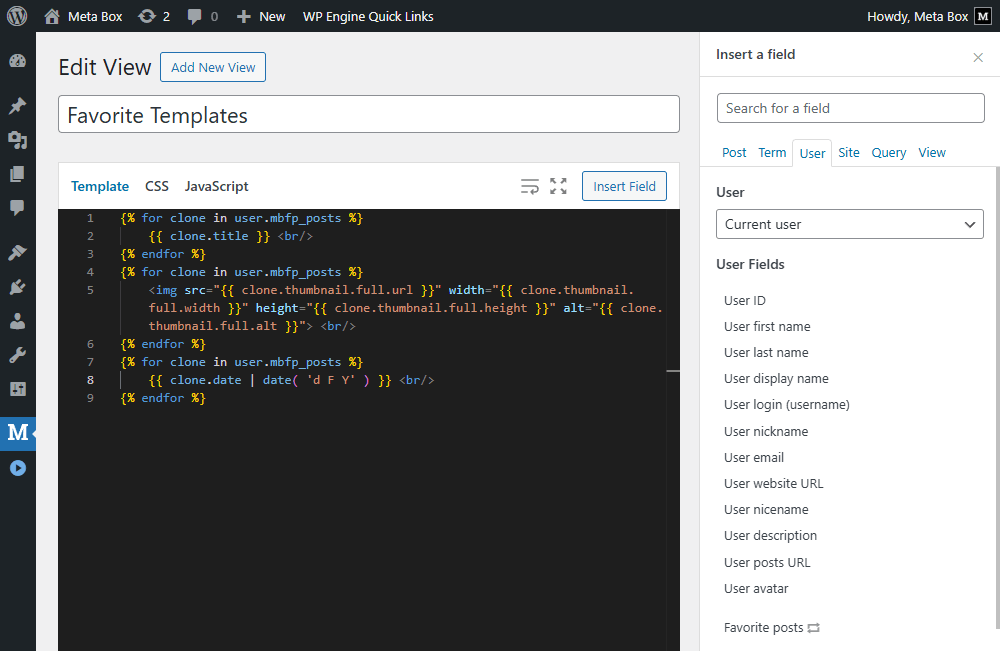Open the Comments icon in sidebar
The image size is (1000, 651).
pos(17,208)
